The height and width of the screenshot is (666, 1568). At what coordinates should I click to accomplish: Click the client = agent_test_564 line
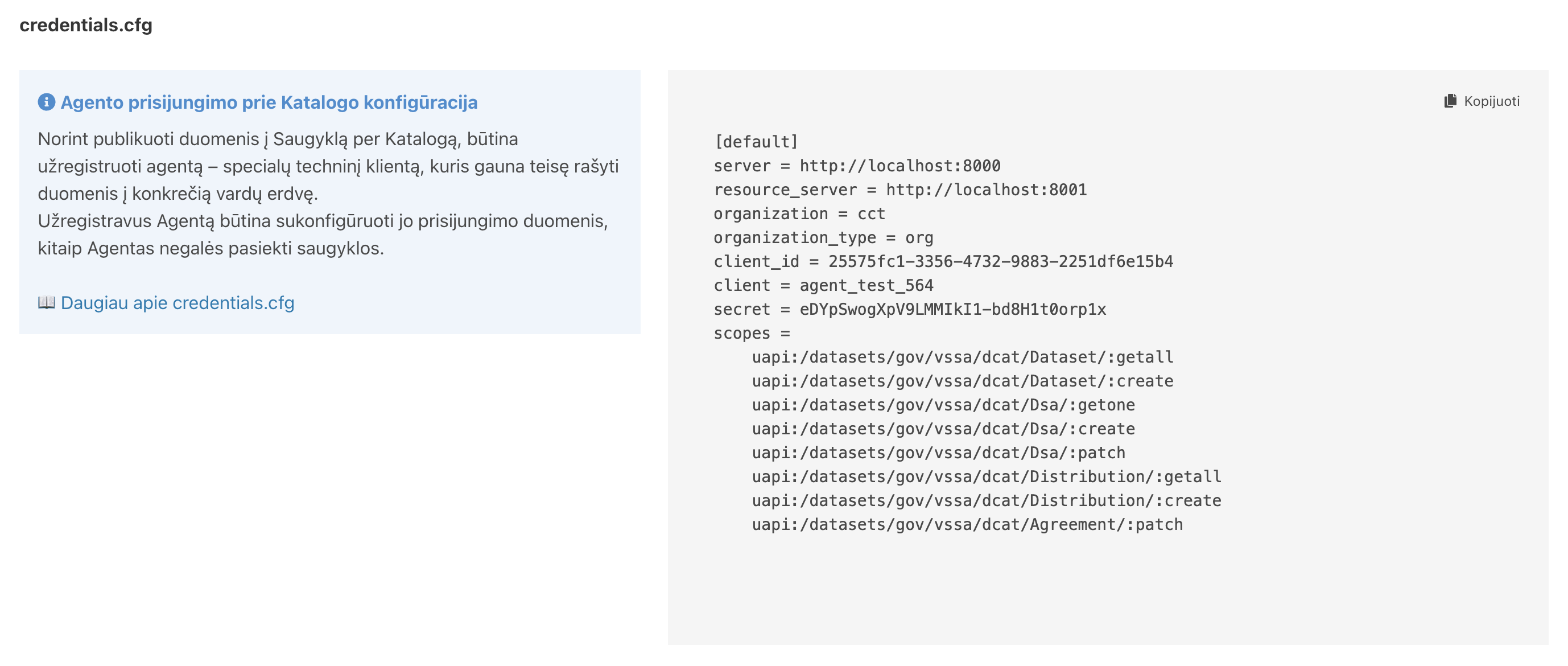[x=824, y=285]
